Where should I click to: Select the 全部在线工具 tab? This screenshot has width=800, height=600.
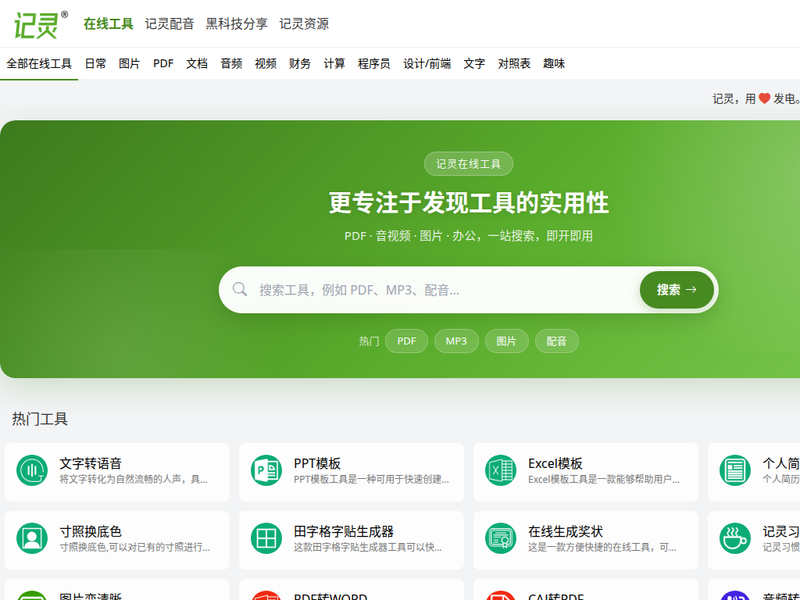point(39,64)
